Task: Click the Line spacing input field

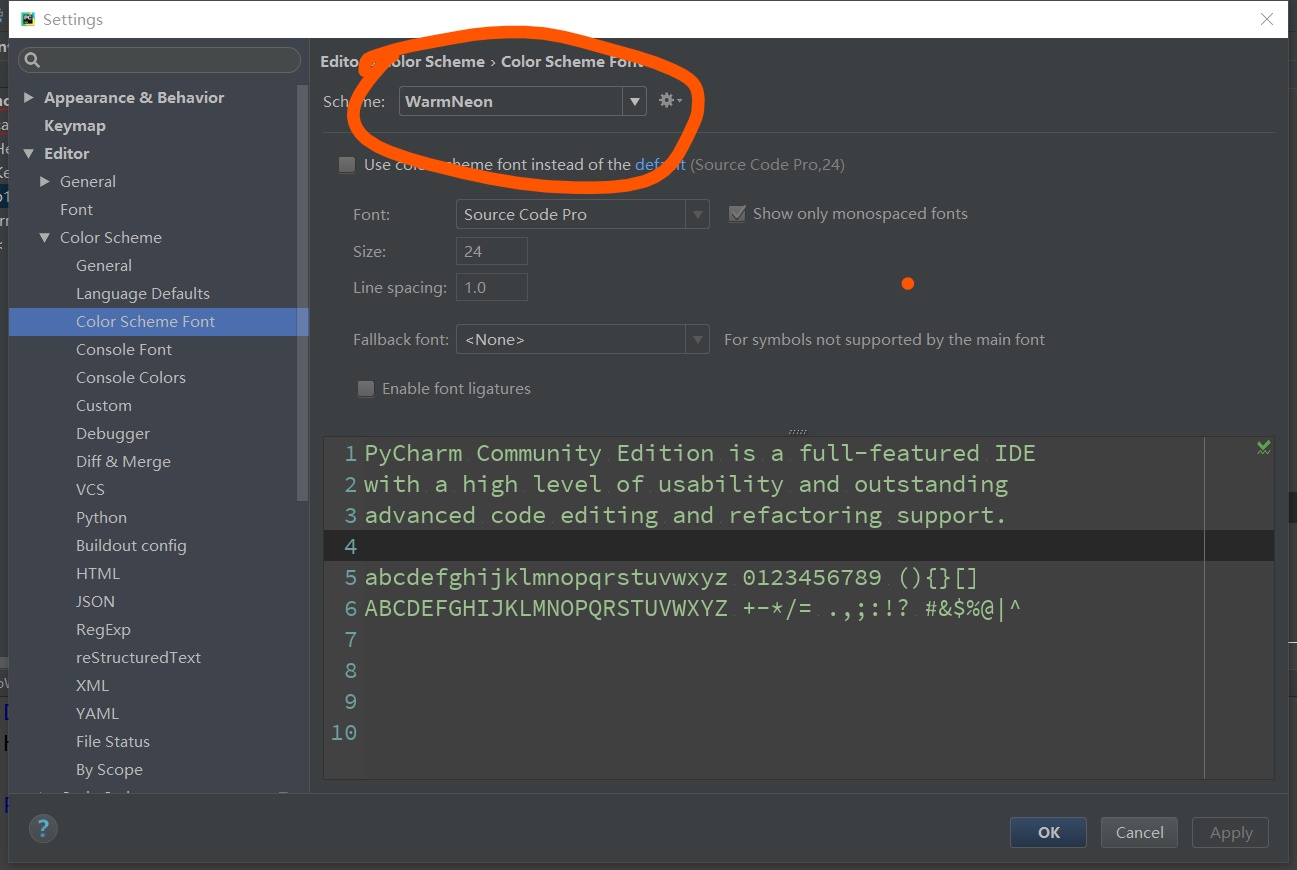Action: (491, 287)
